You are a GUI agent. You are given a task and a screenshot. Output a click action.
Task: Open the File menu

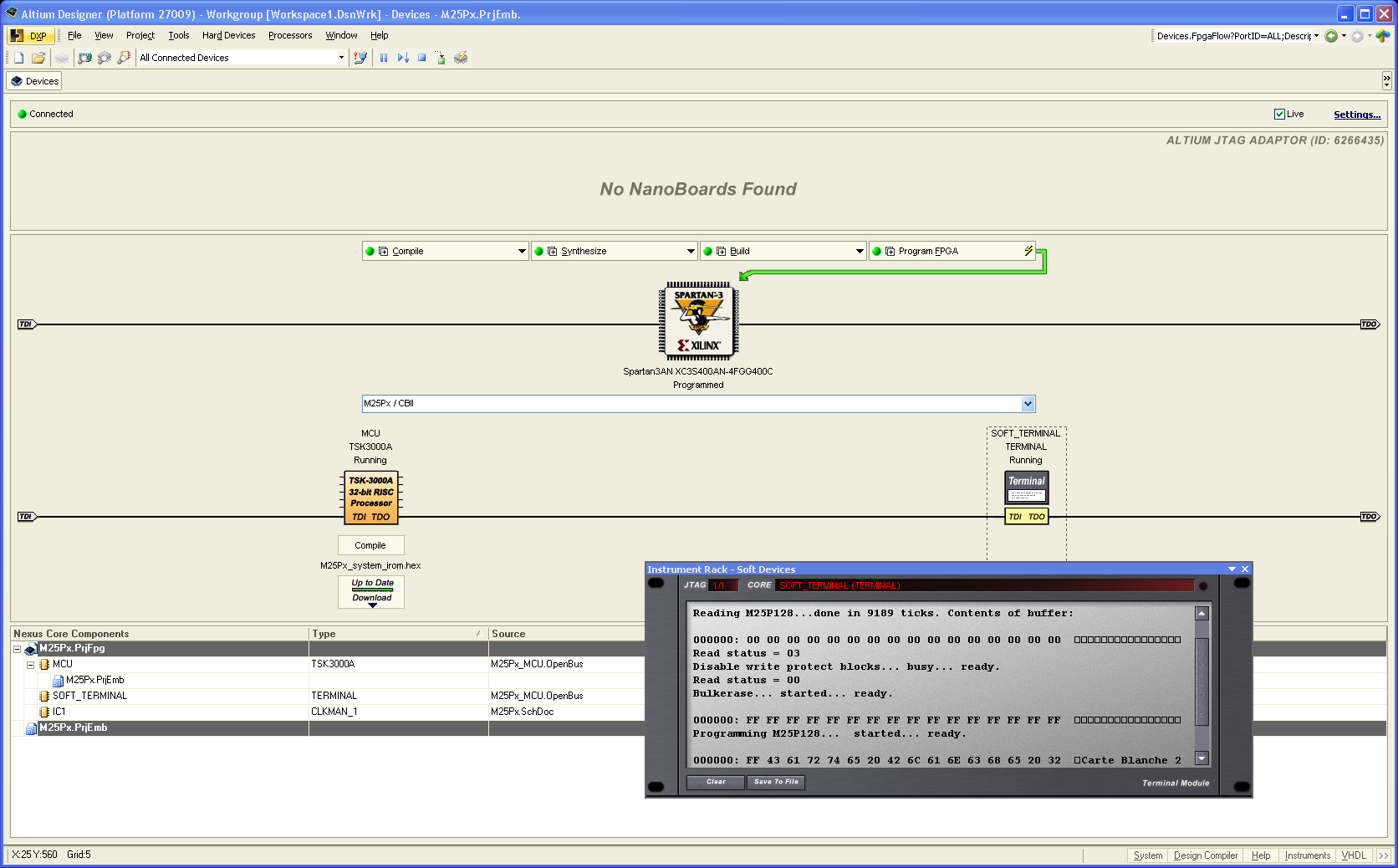tap(74, 35)
